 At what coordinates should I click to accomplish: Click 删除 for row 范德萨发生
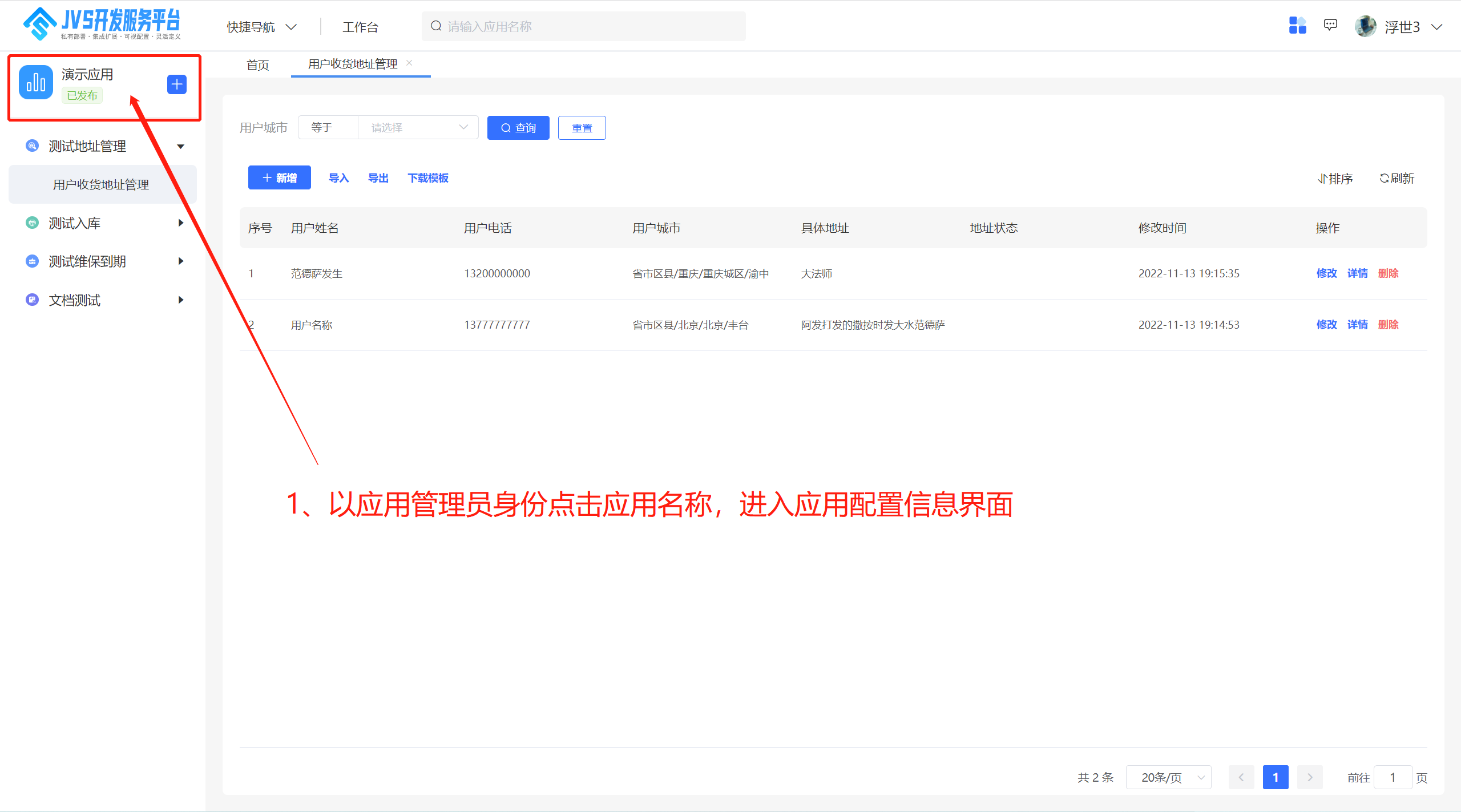click(1388, 273)
